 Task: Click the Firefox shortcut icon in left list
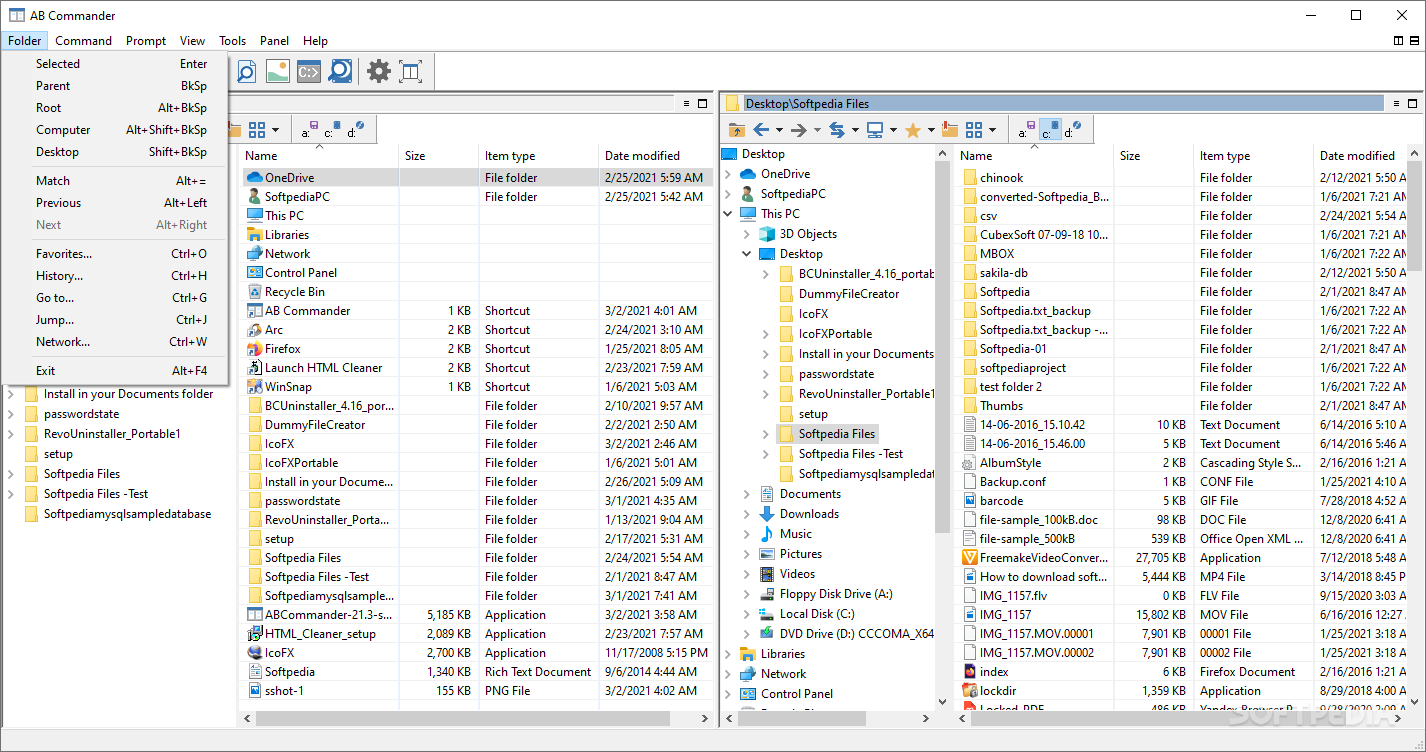tap(254, 349)
